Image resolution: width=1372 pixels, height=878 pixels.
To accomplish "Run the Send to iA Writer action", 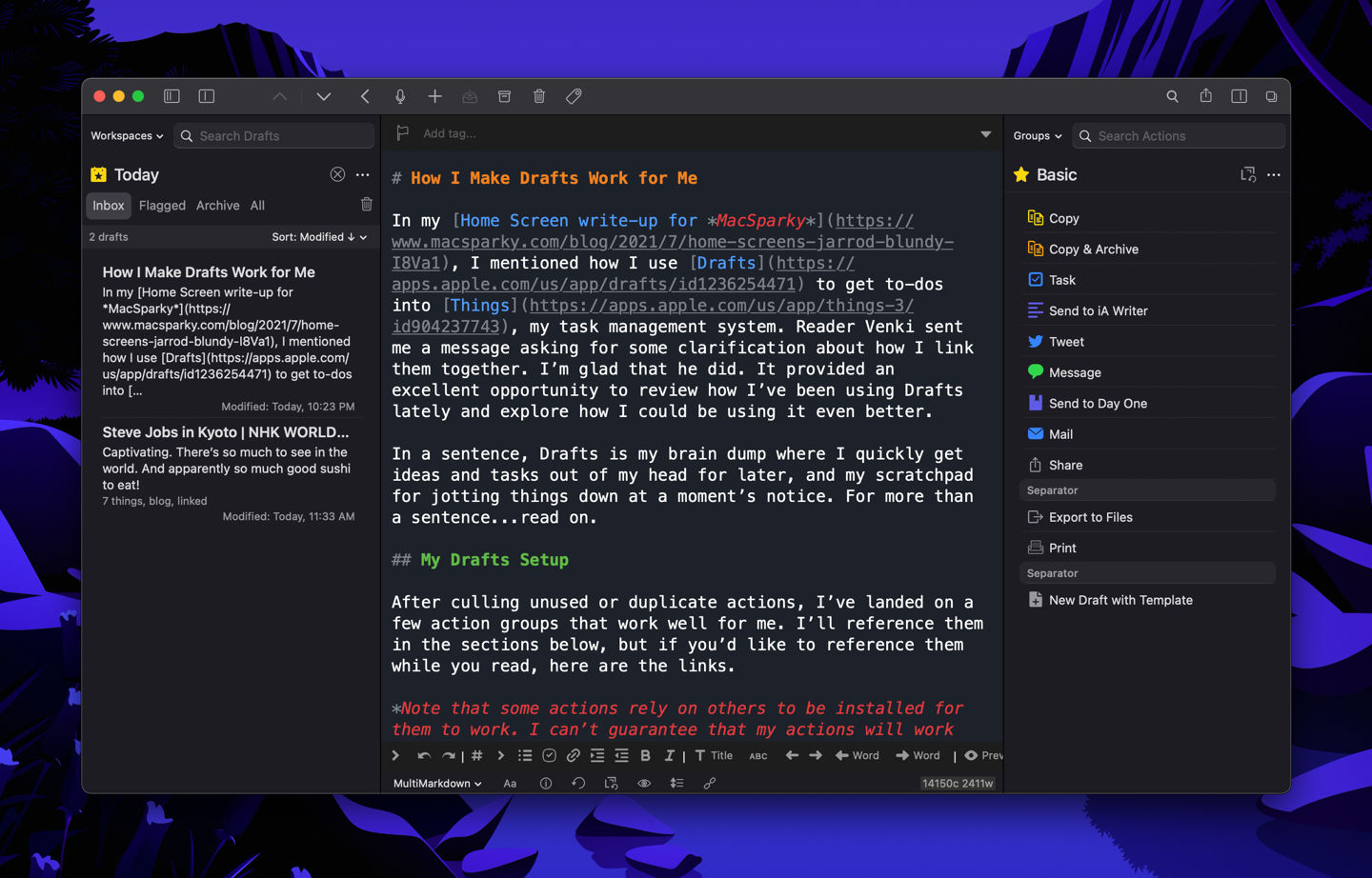I will pyautogui.click(x=1148, y=310).
